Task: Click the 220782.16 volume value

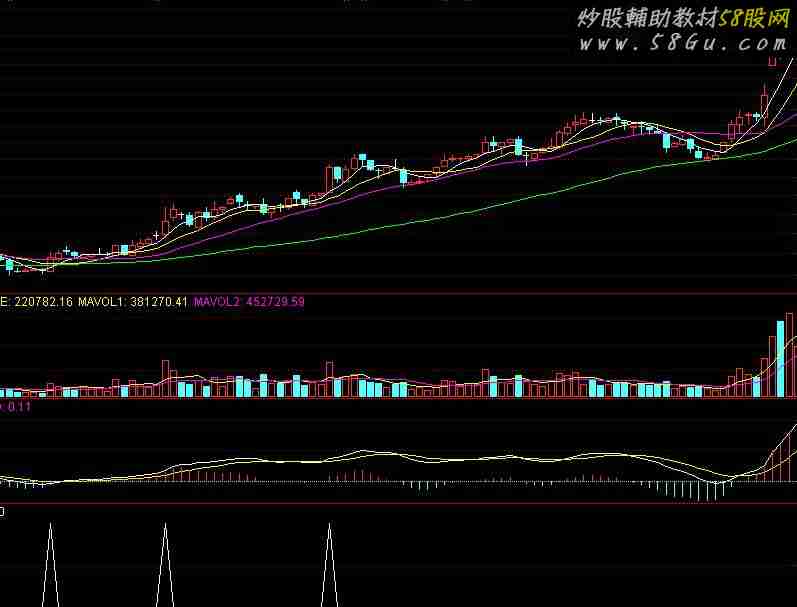Action: 44,301
